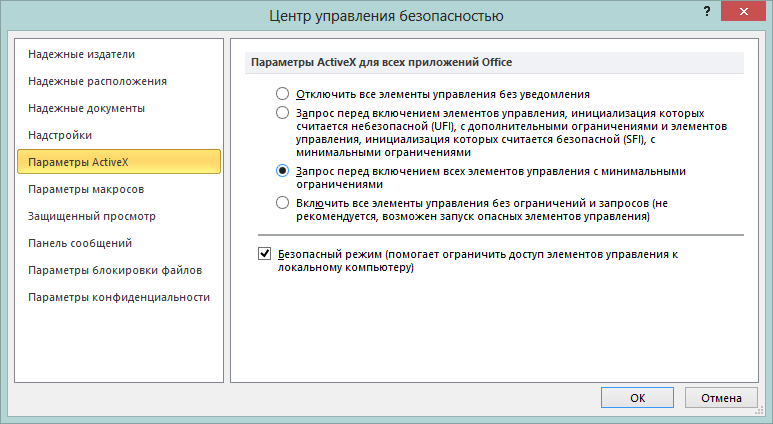Open Защищенный просмотр settings
This screenshot has height=424, width=773.
pyautogui.click(x=92, y=216)
